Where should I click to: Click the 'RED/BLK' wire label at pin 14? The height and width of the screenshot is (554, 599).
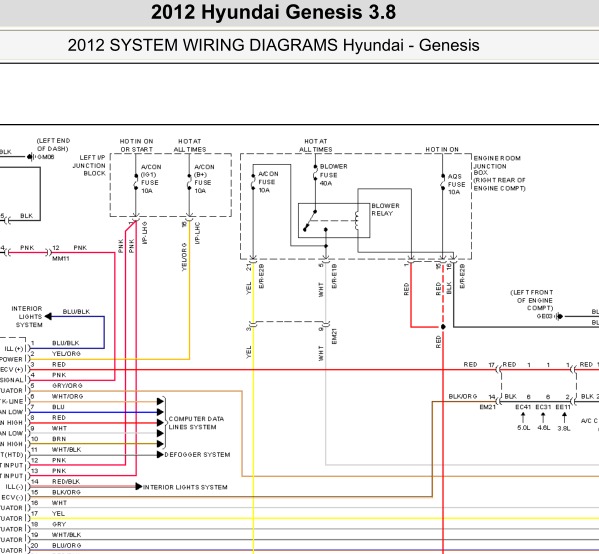click(x=66, y=482)
